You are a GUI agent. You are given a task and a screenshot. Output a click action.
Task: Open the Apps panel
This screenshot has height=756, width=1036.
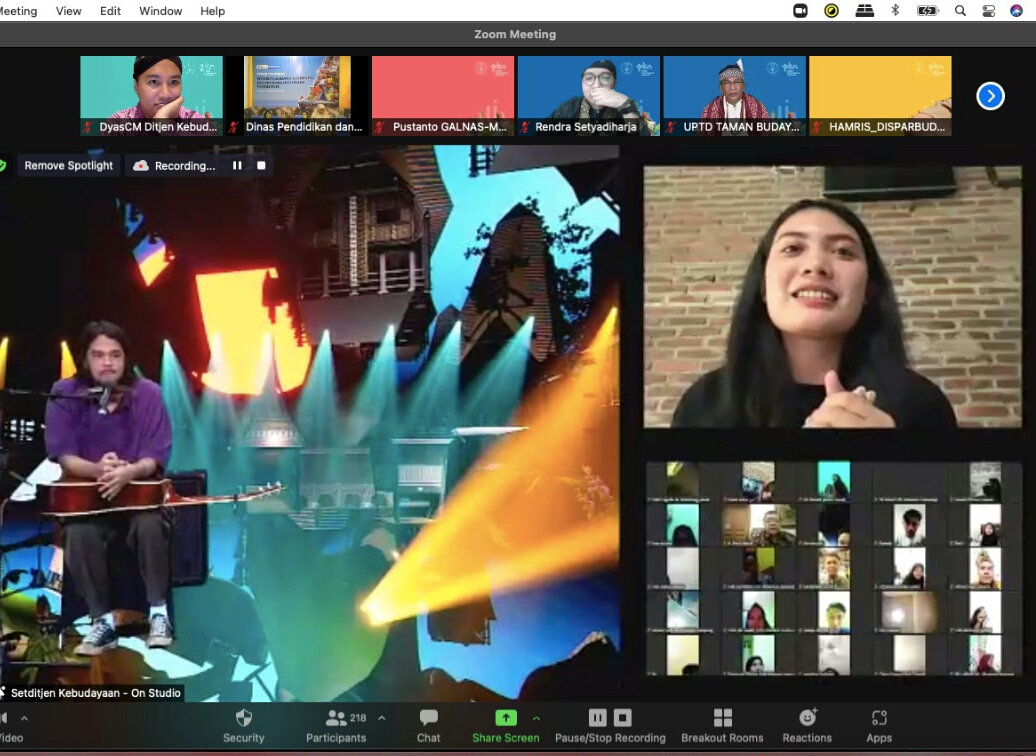pos(879,718)
